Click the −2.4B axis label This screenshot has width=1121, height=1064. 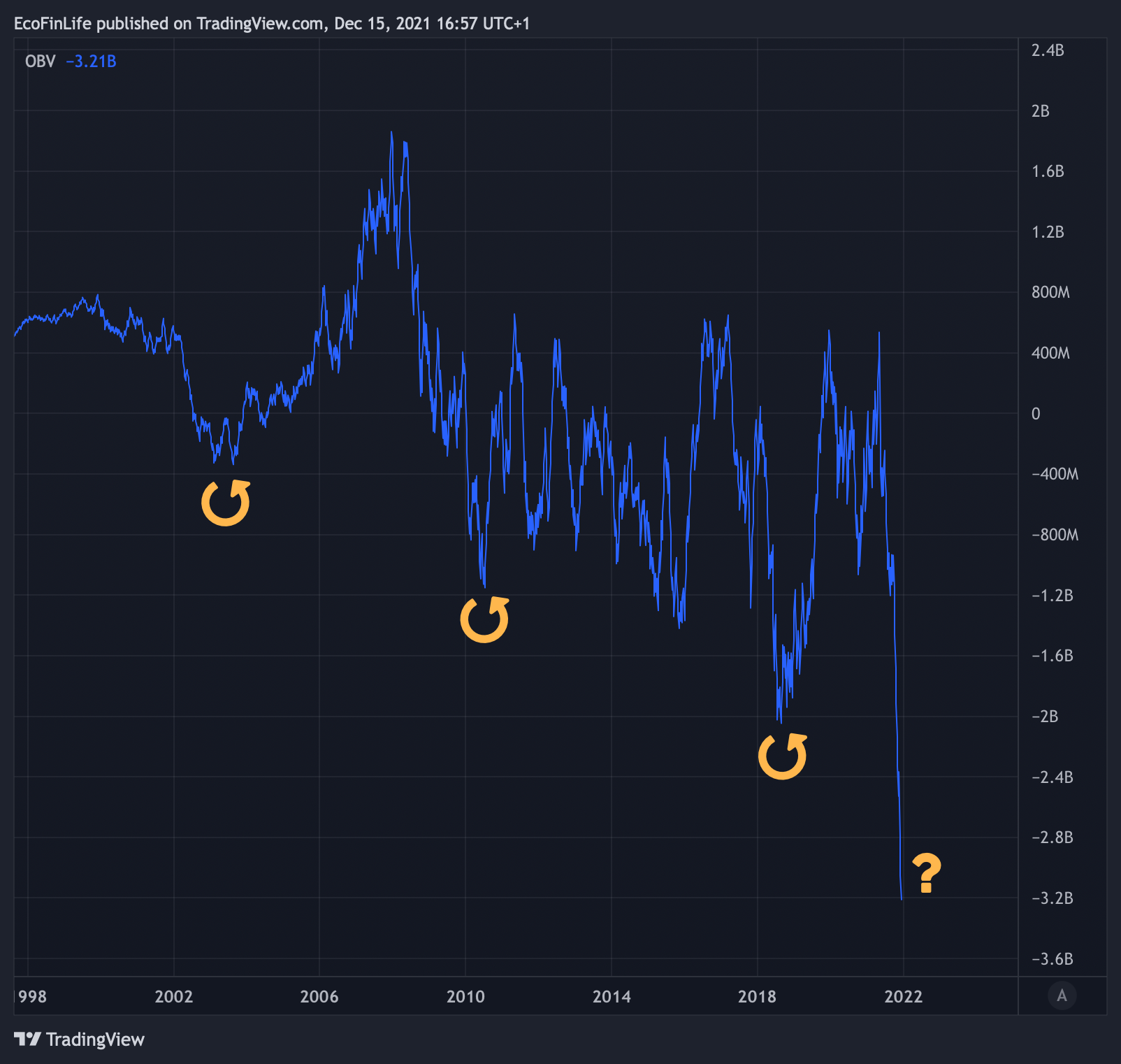coord(1052,777)
